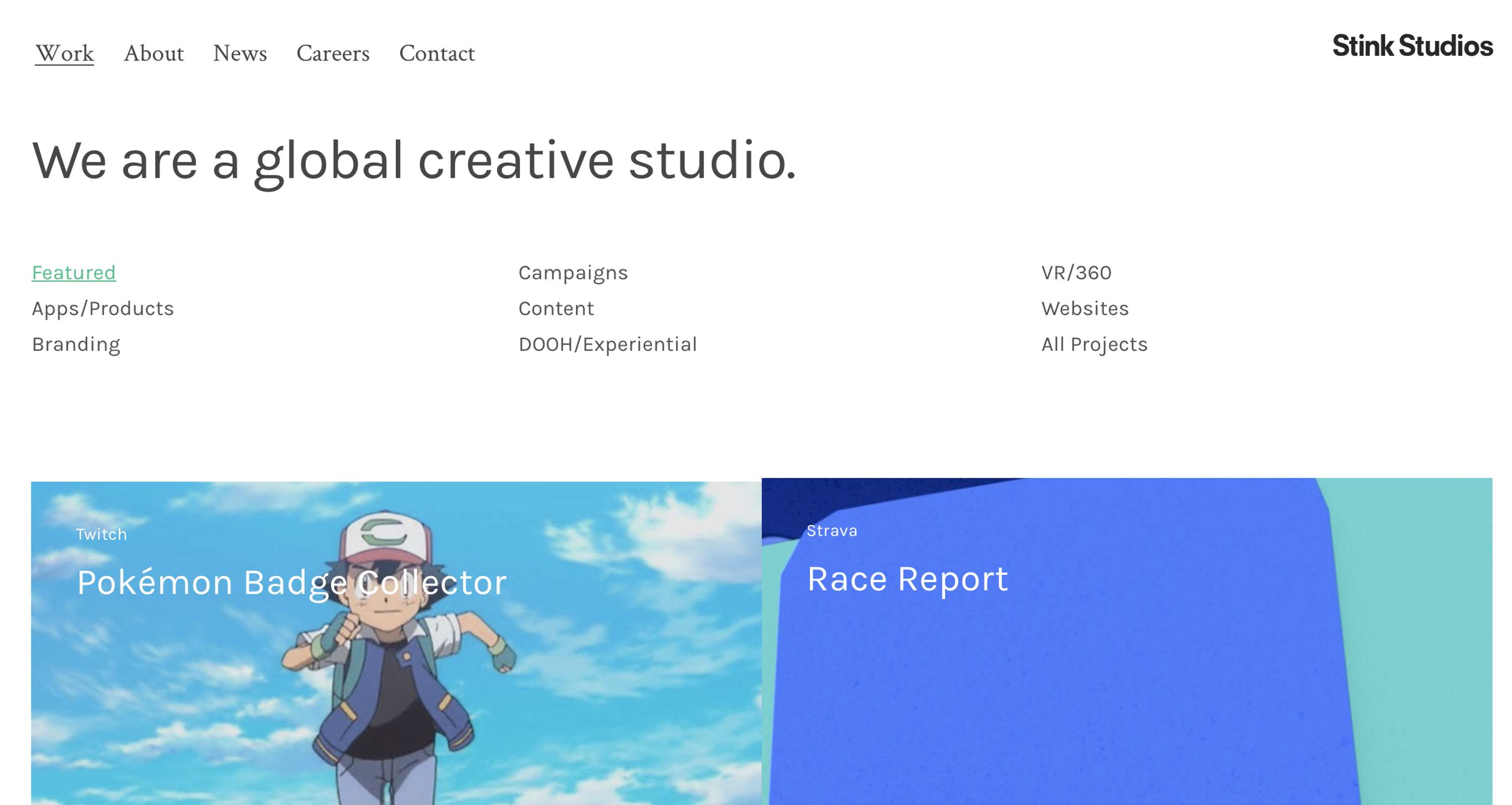The width and height of the screenshot is (1512, 805).
Task: View All Projects
Action: point(1095,344)
